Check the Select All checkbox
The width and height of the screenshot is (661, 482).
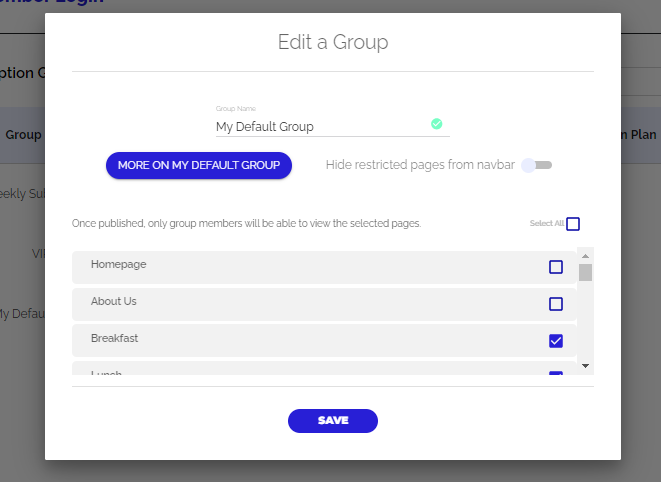(x=573, y=224)
